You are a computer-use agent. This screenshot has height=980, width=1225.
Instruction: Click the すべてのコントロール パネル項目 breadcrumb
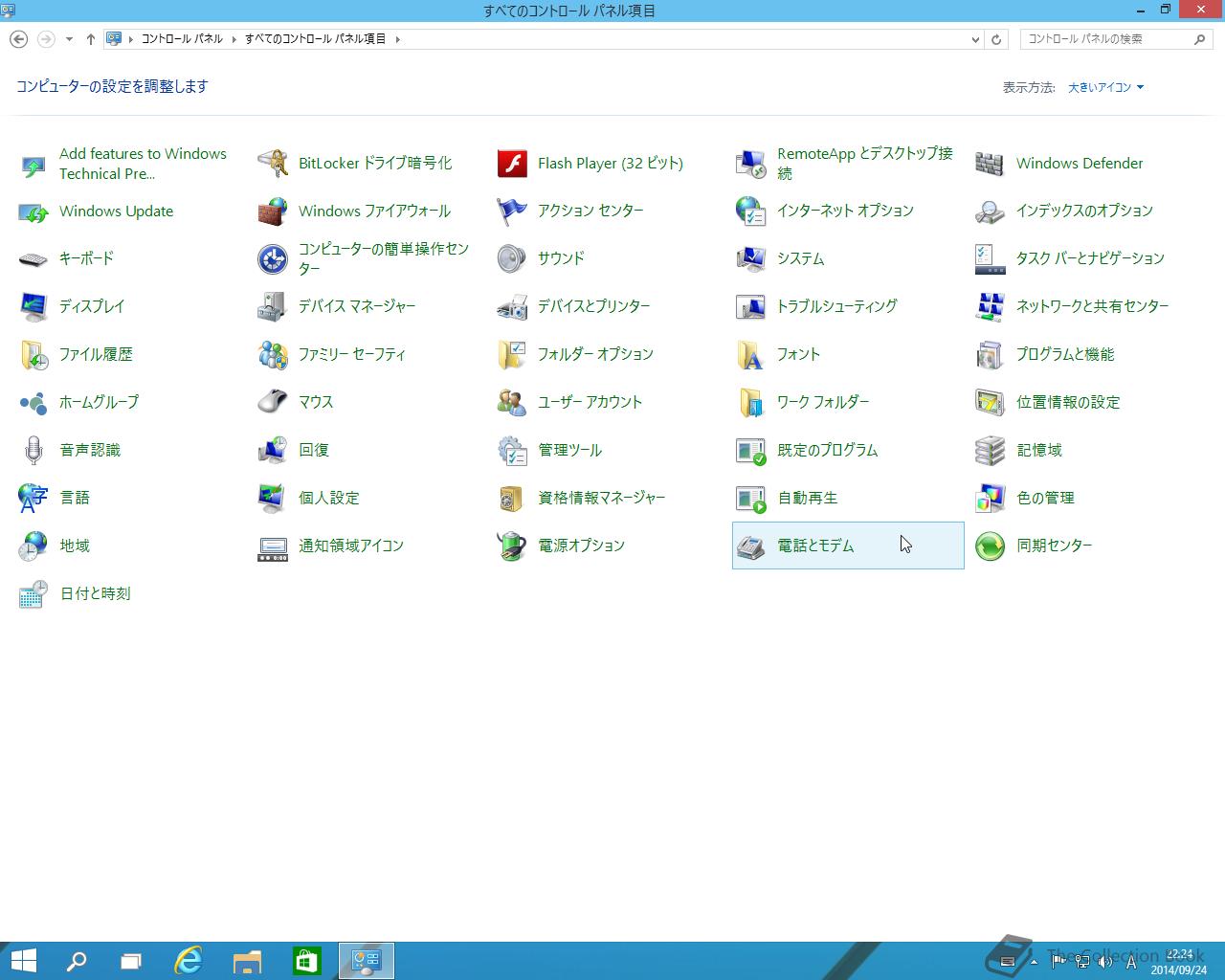click(x=316, y=39)
